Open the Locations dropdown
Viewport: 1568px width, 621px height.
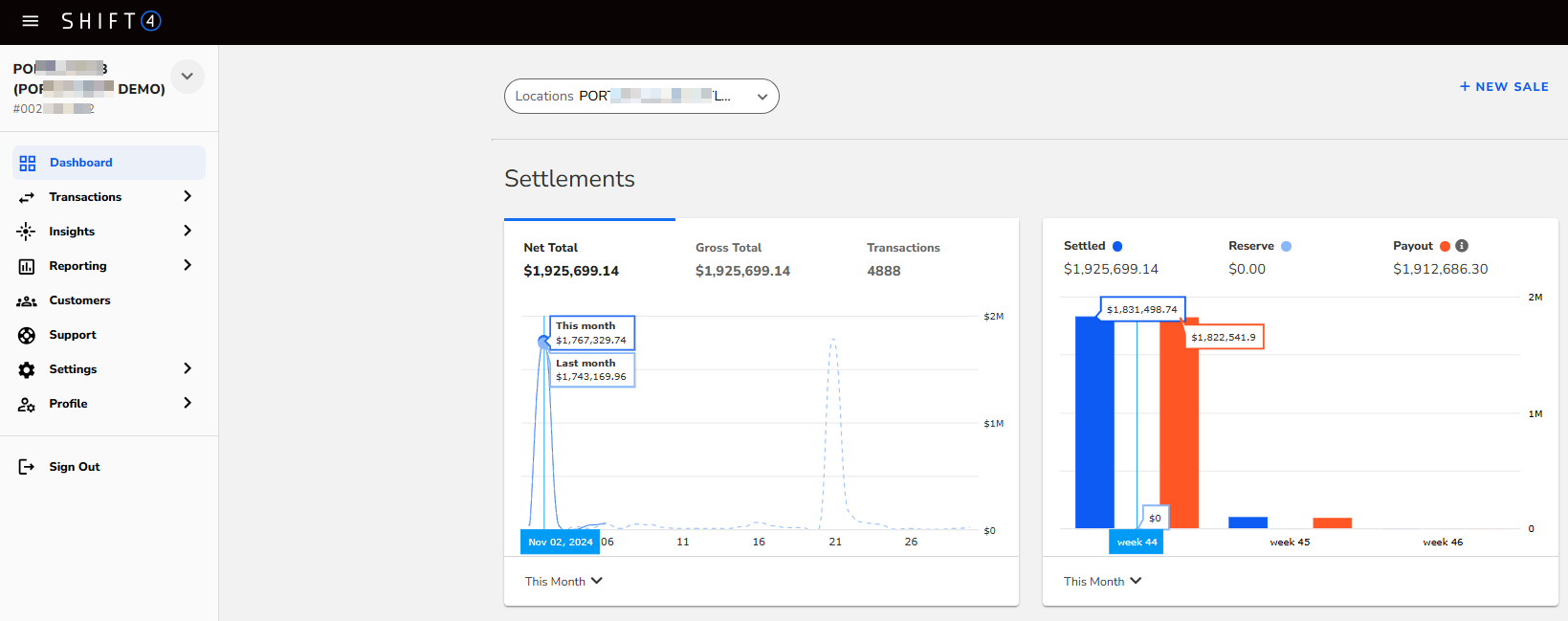click(641, 96)
